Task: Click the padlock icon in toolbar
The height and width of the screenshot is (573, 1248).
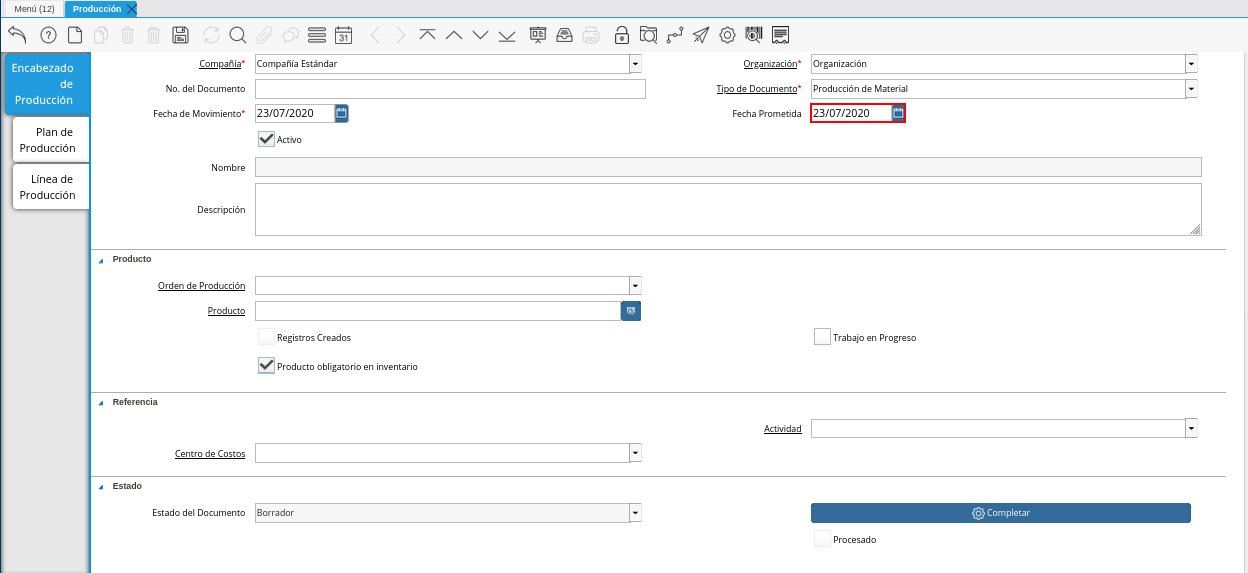Action: click(x=622, y=35)
